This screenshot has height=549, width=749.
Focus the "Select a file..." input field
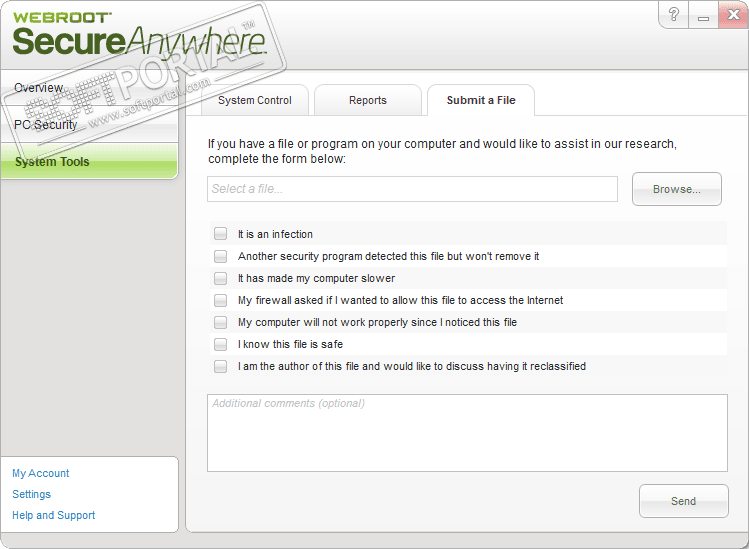pyautogui.click(x=412, y=189)
